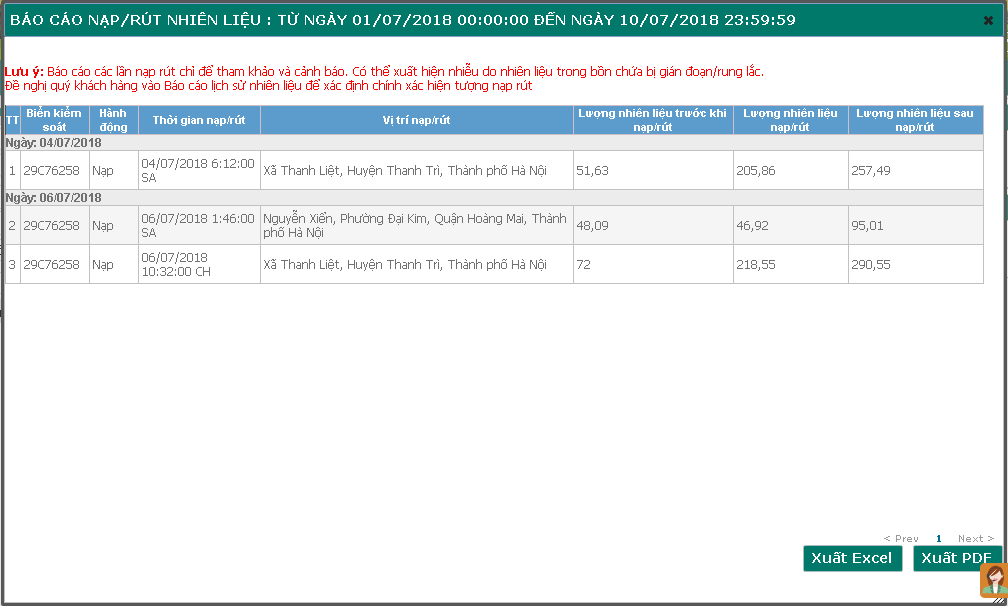
Task: Click the Vị trí nạp/rút column header
Action: 416,120
